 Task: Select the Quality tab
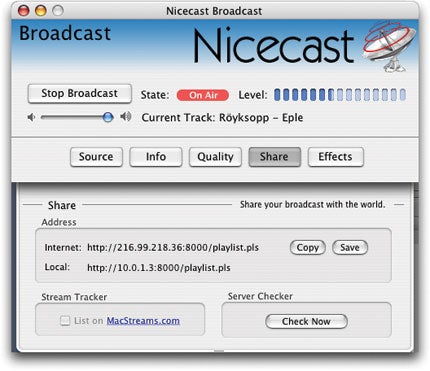[x=215, y=157]
